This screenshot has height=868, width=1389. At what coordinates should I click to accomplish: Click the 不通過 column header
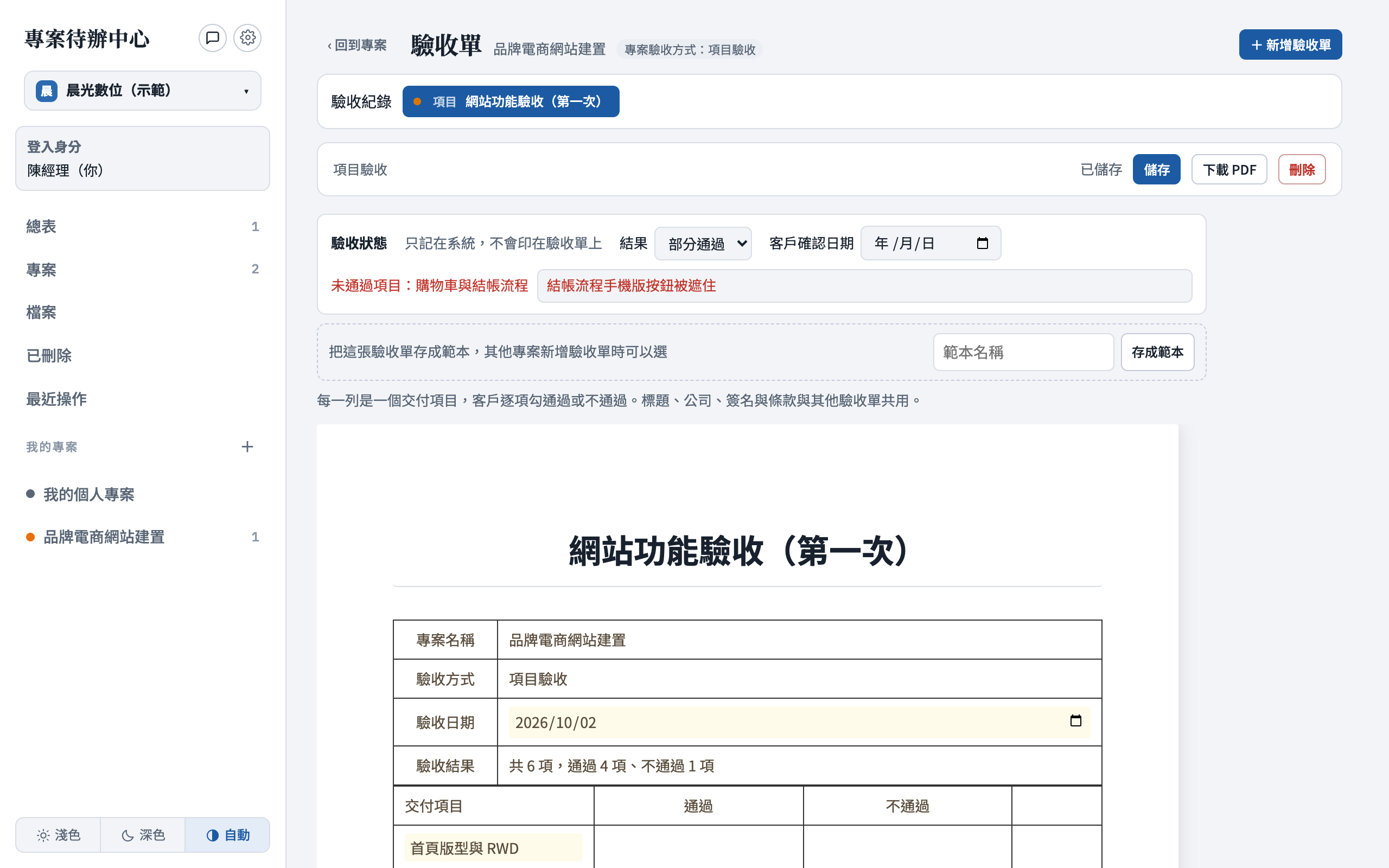coord(907,806)
